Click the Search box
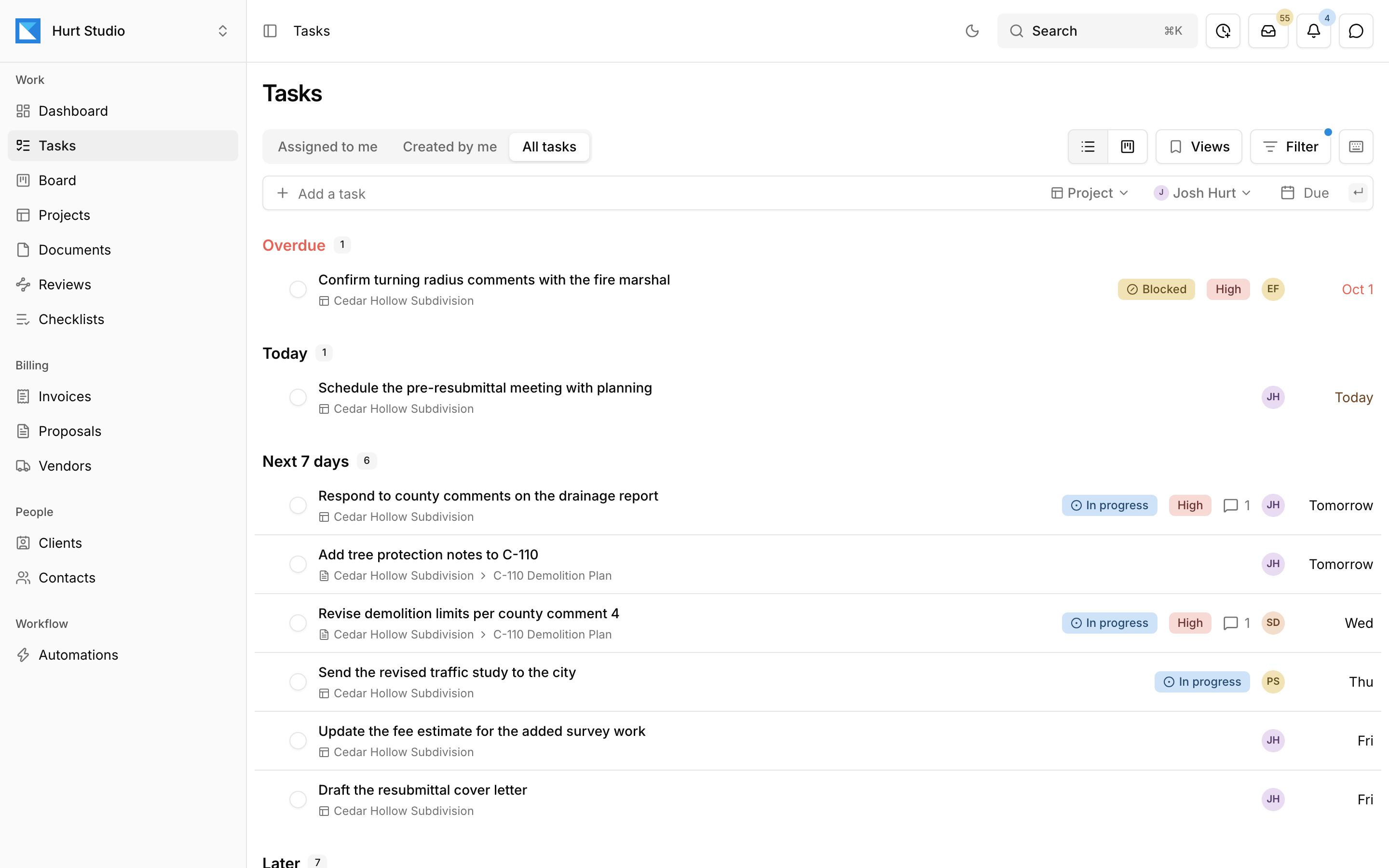The width and height of the screenshot is (1389, 868). click(x=1097, y=31)
